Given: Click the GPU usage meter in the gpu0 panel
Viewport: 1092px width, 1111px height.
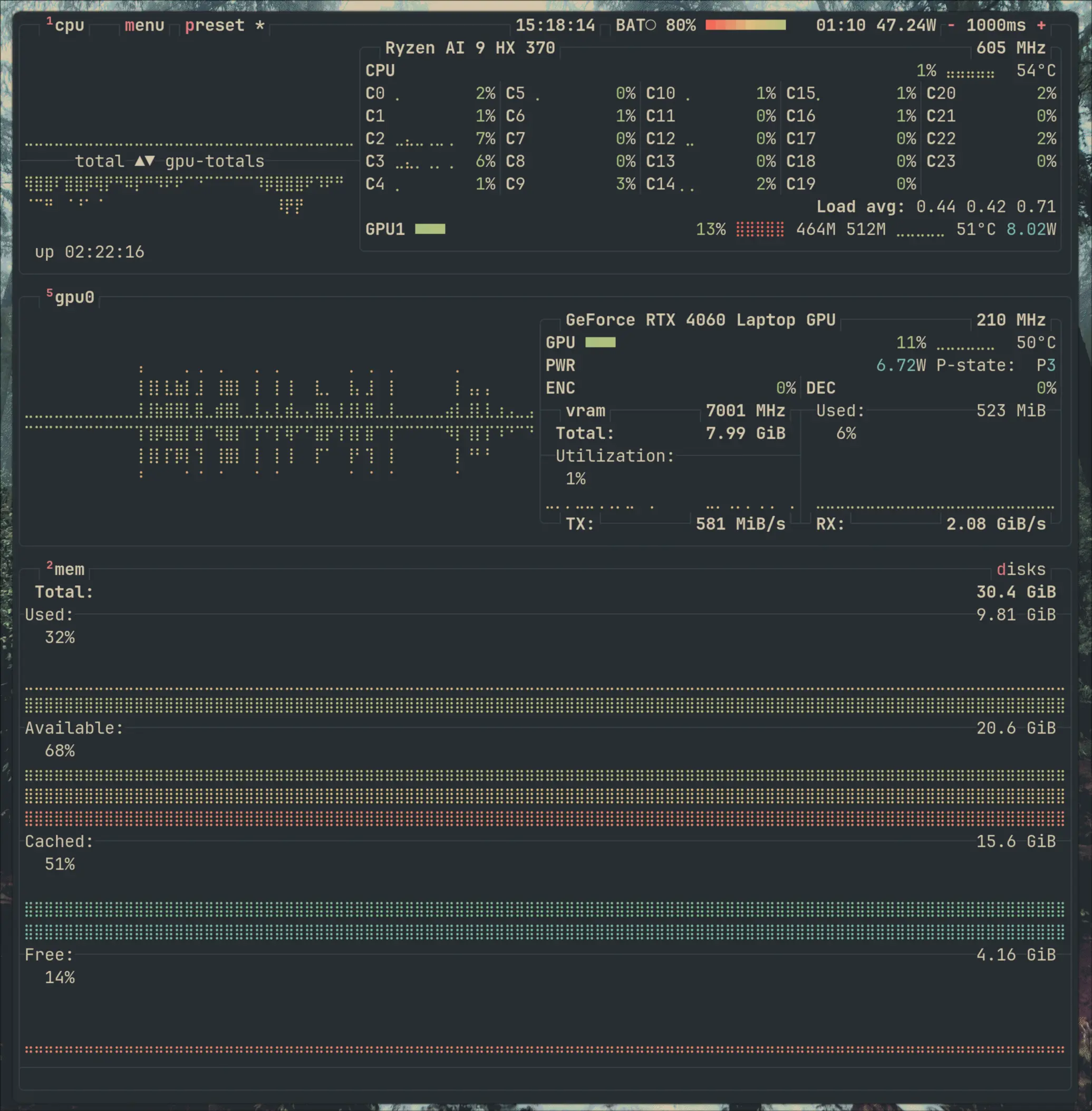Looking at the screenshot, I should click(x=600, y=342).
